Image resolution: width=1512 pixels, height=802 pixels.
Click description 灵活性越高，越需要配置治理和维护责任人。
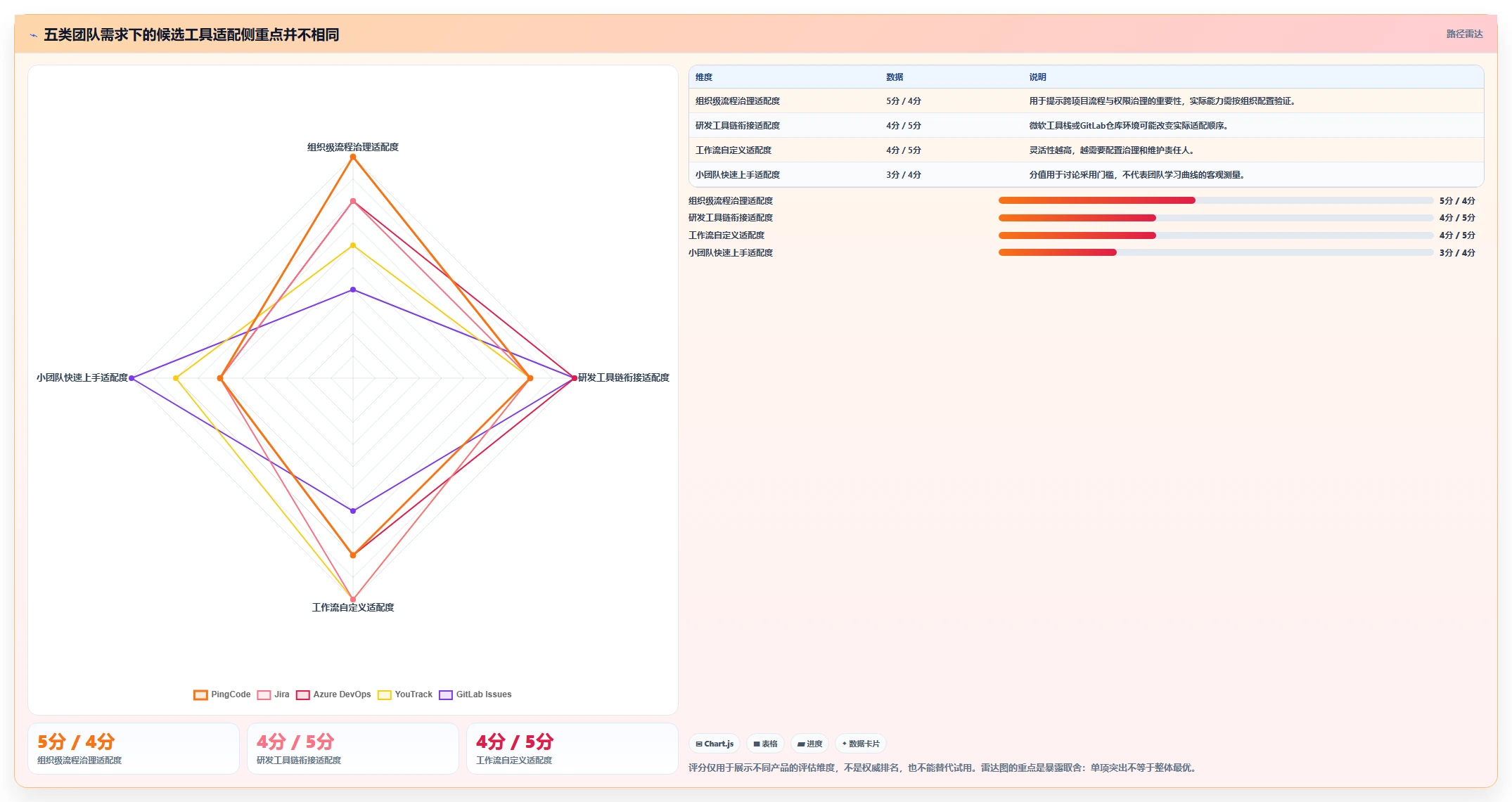click(1113, 150)
